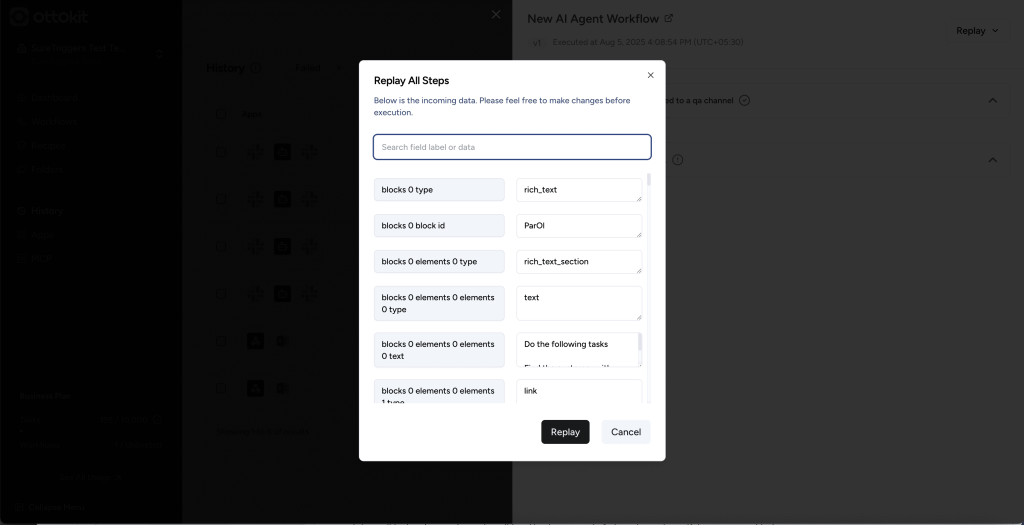This screenshot has width=1024, height=525.
Task: Click resize handle of text field
Action: [638, 317]
